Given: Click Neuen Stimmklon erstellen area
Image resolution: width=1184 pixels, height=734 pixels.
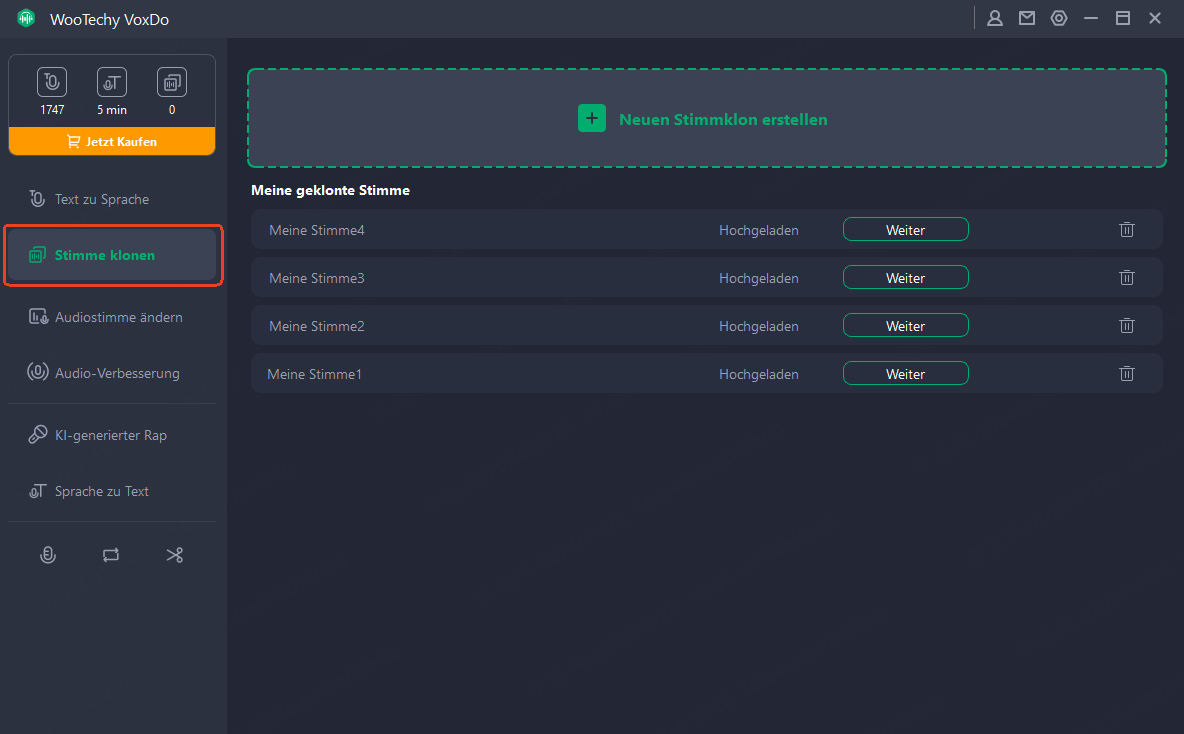Looking at the screenshot, I should [722, 119].
